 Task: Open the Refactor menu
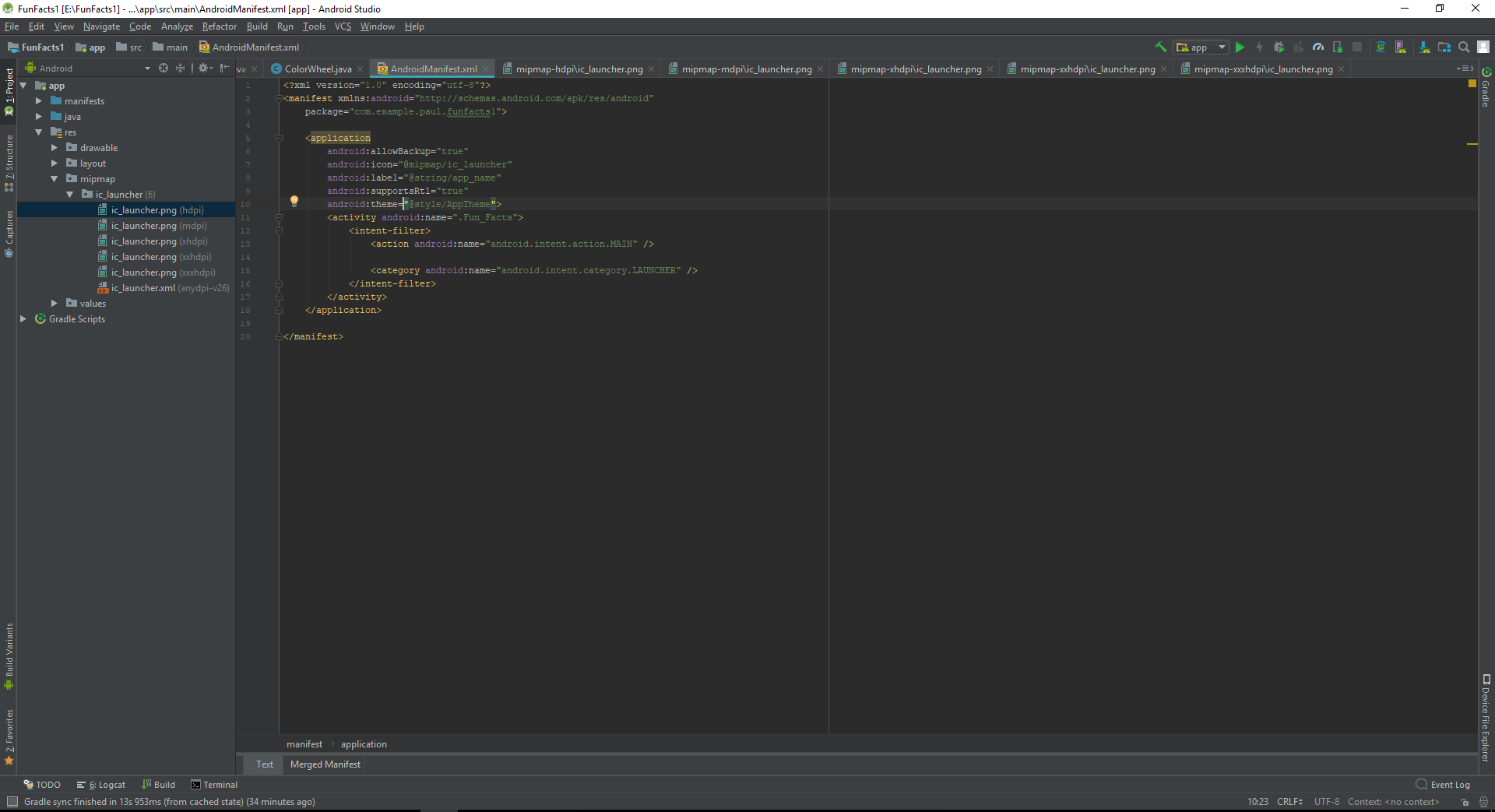[x=219, y=26]
